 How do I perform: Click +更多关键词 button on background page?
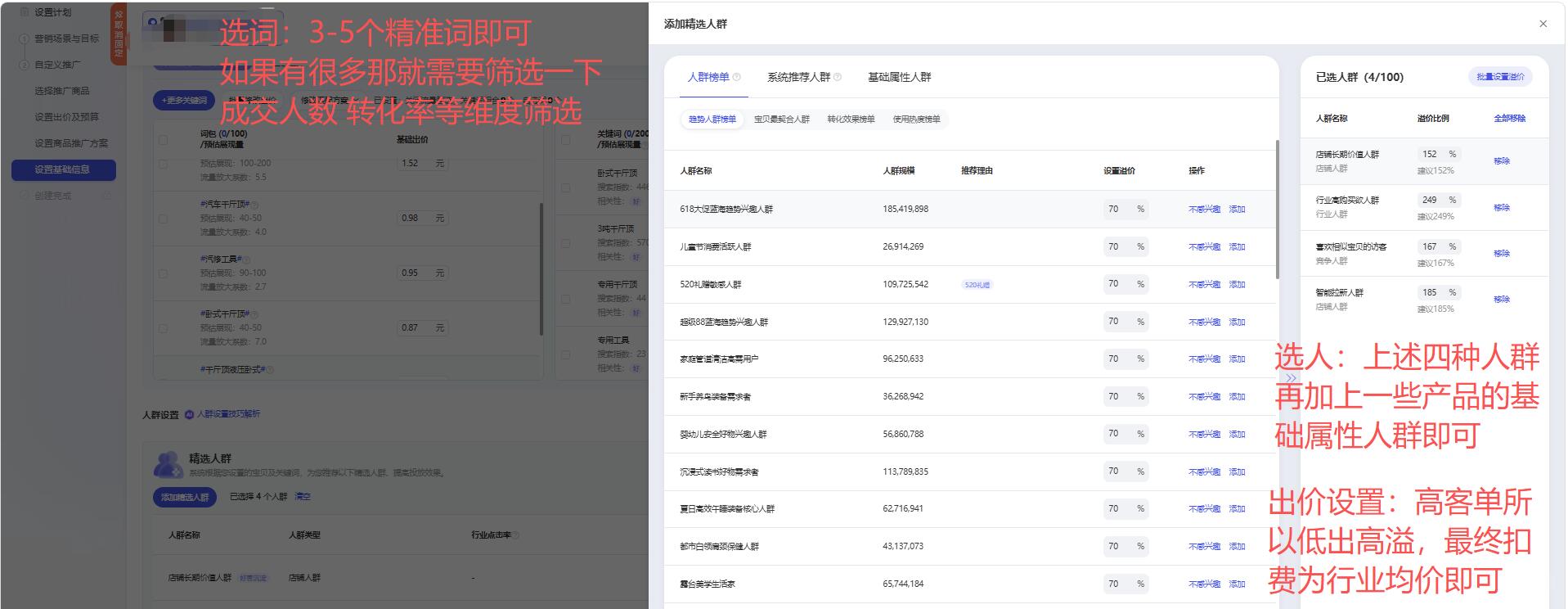pos(185,100)
